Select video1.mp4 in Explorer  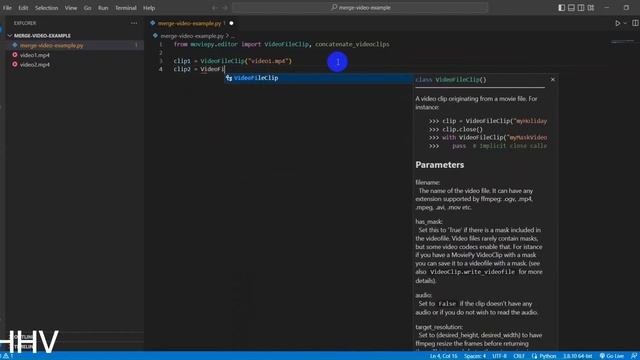tap(75, 55)
